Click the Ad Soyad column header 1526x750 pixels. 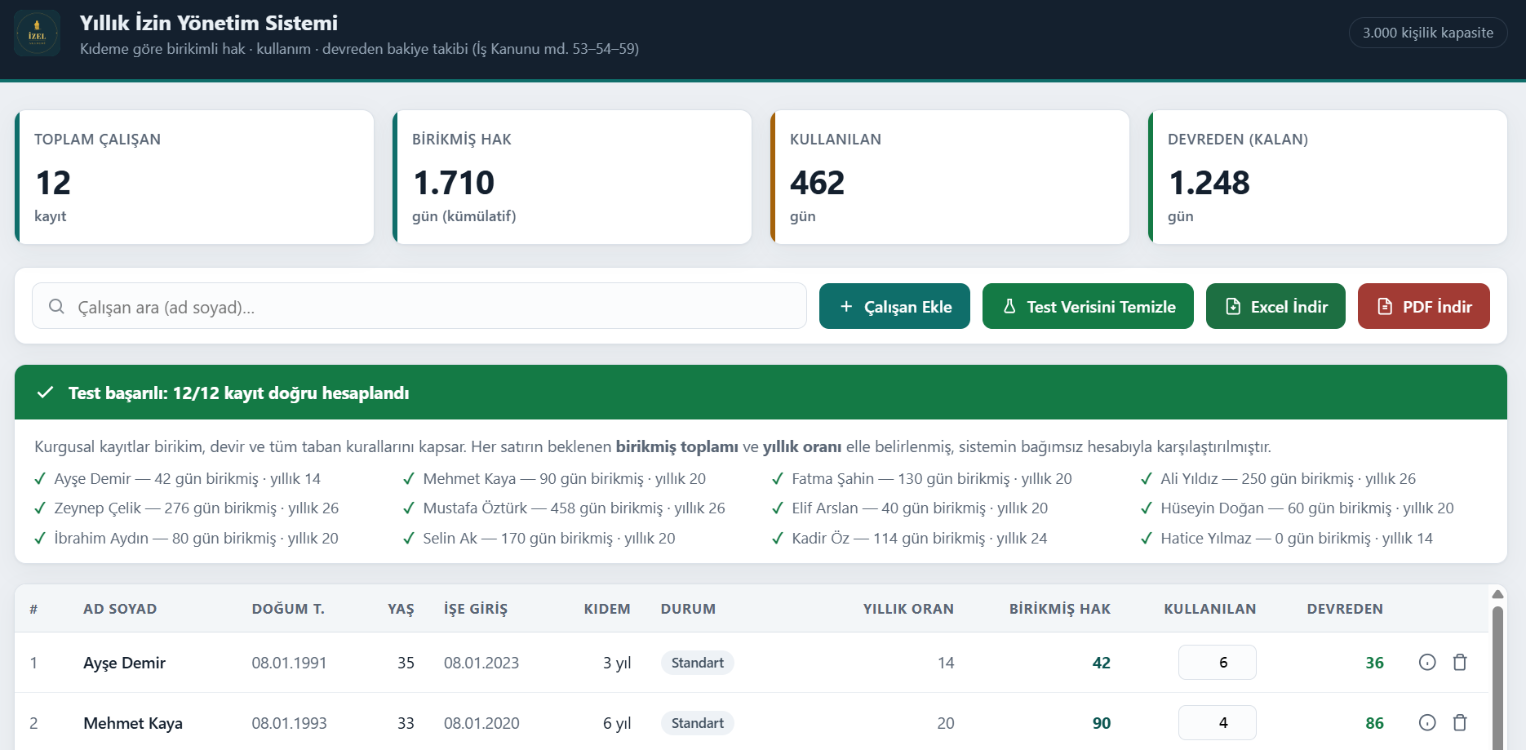click(x=120, y=609)
